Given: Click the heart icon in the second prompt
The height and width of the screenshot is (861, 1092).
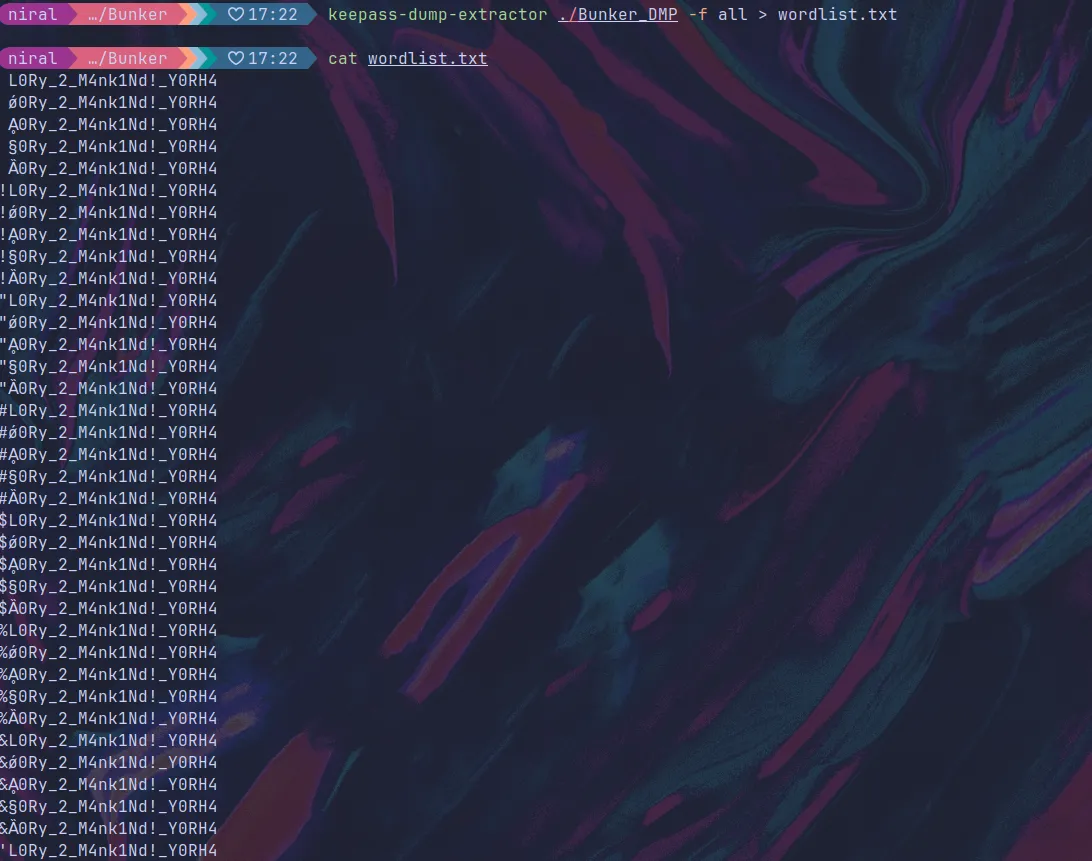Looking at the screenshot, I should coord(236,58).
